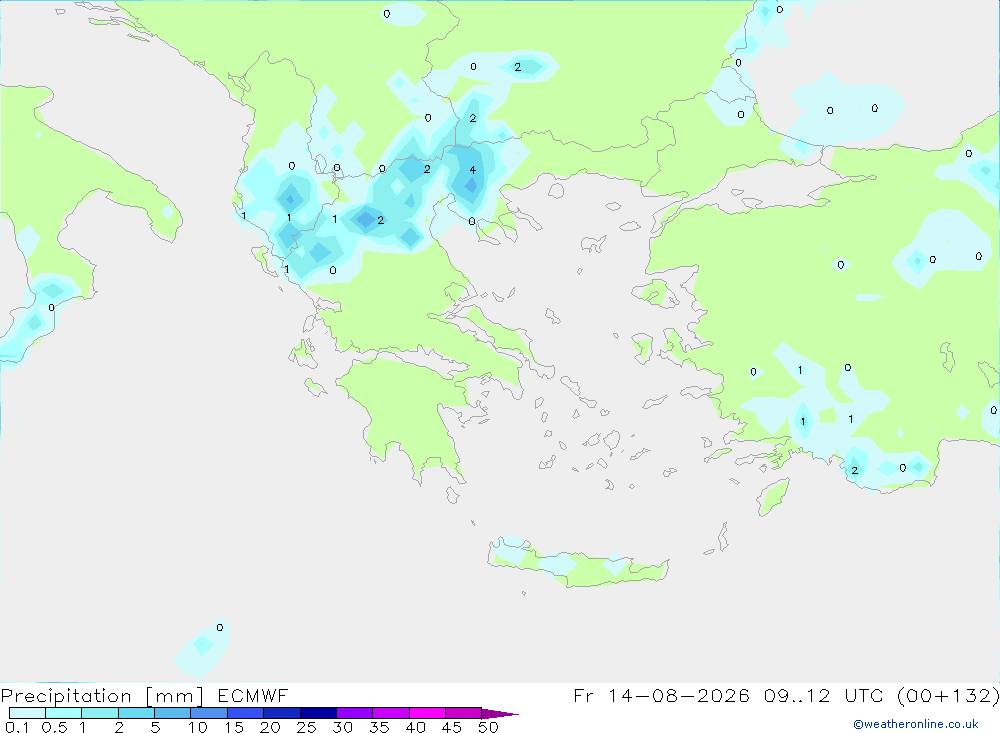Click the legend swatch between 0.1 and 0.5
Image resolution: width=1000 pixels, height=733 pixels.
[27, 713]
